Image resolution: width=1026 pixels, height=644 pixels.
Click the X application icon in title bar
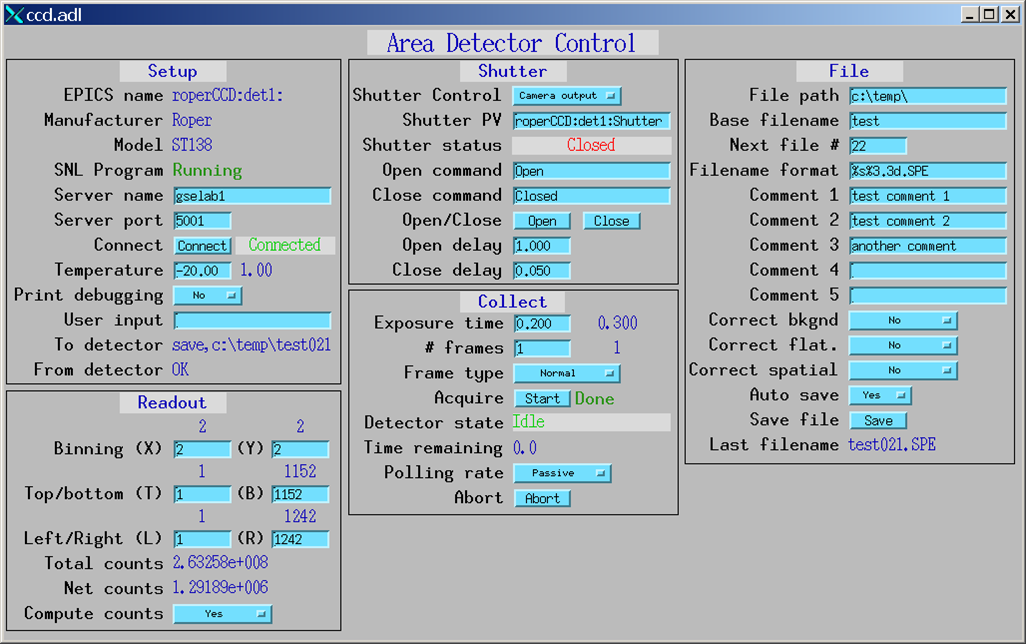tap(13, 14)
